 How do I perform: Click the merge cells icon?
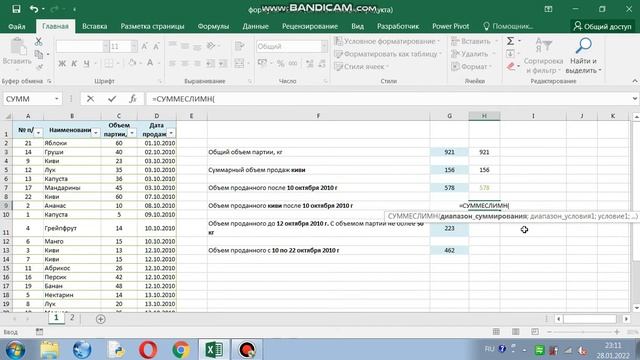239,63
